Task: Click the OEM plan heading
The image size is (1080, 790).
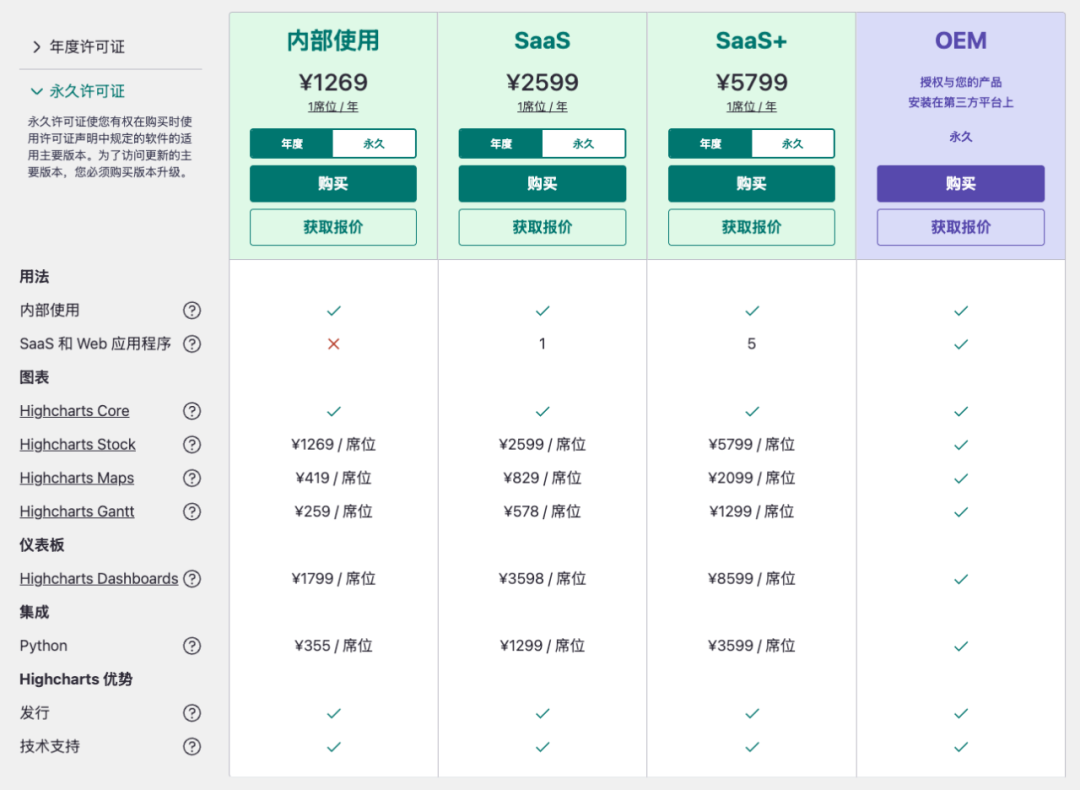Action: [x=961, y=41]
